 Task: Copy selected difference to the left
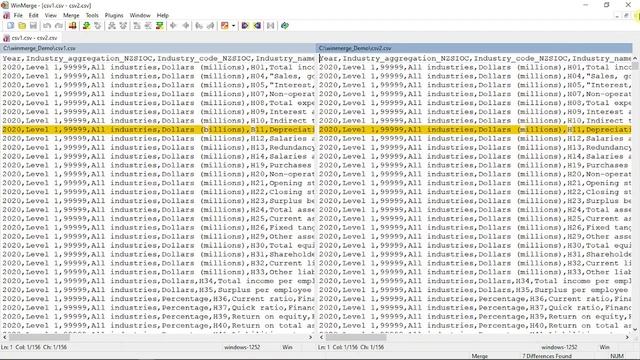(x=186, y=26)
